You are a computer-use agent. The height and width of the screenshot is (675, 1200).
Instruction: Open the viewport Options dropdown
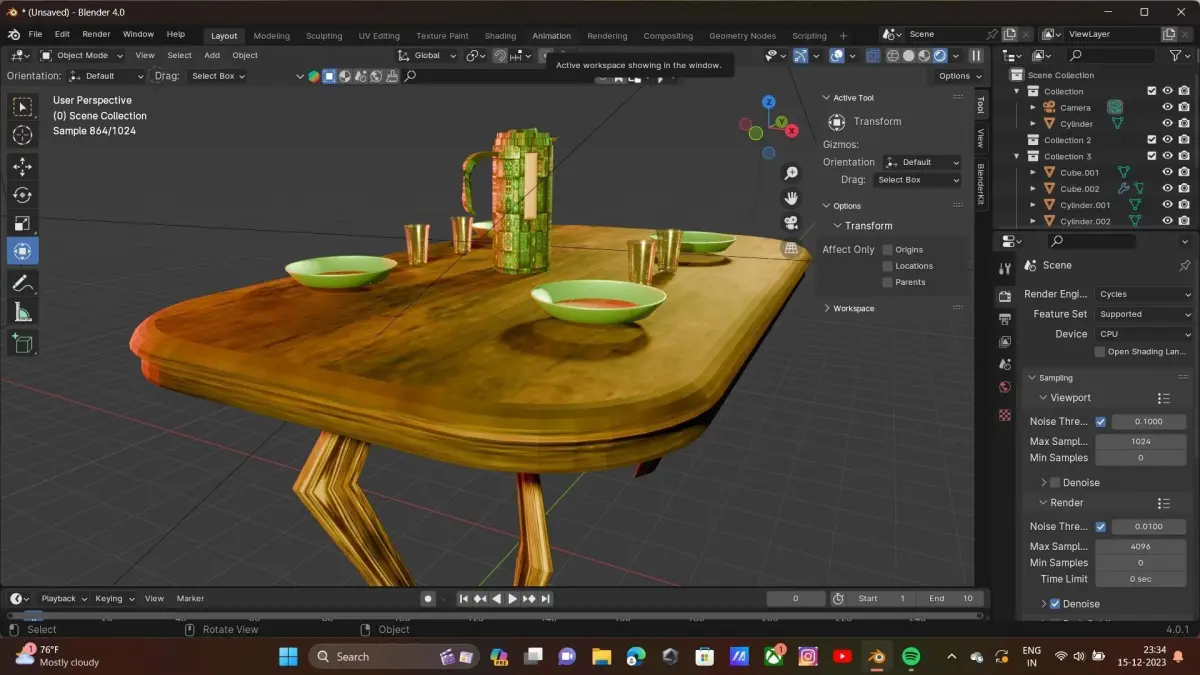(x=959, y=76)
